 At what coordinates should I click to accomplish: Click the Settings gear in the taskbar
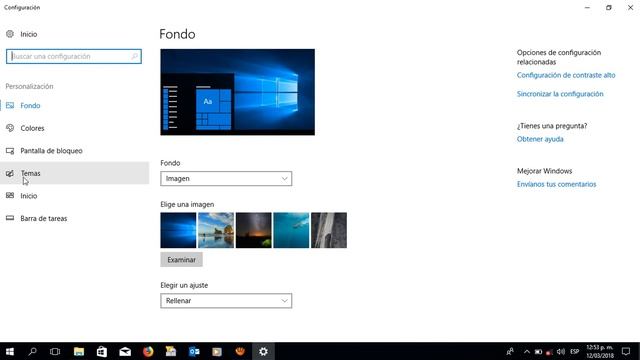[x=263, y=351]
